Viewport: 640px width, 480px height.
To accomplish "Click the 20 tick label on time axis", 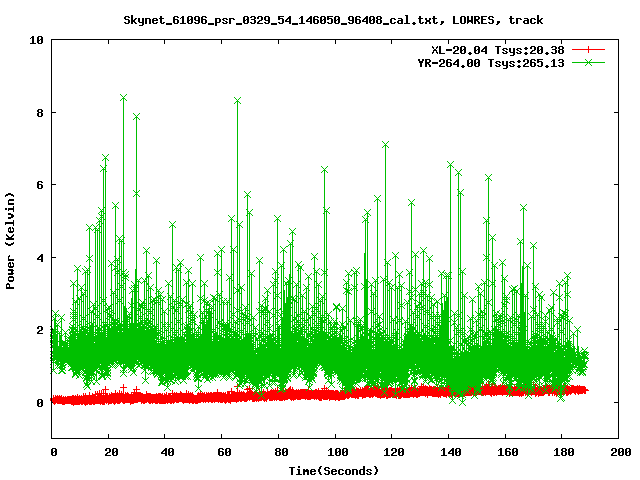I will [x=109, y=452].
